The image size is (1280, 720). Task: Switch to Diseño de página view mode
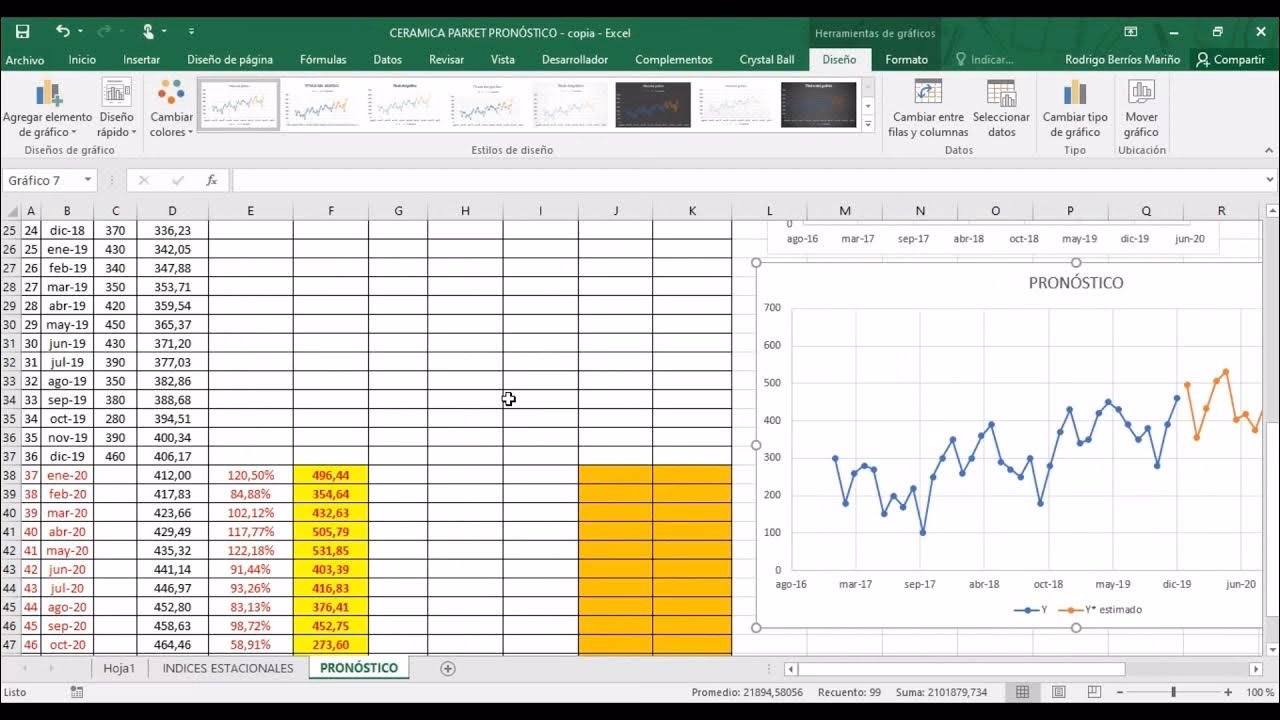click(1060, 691)
